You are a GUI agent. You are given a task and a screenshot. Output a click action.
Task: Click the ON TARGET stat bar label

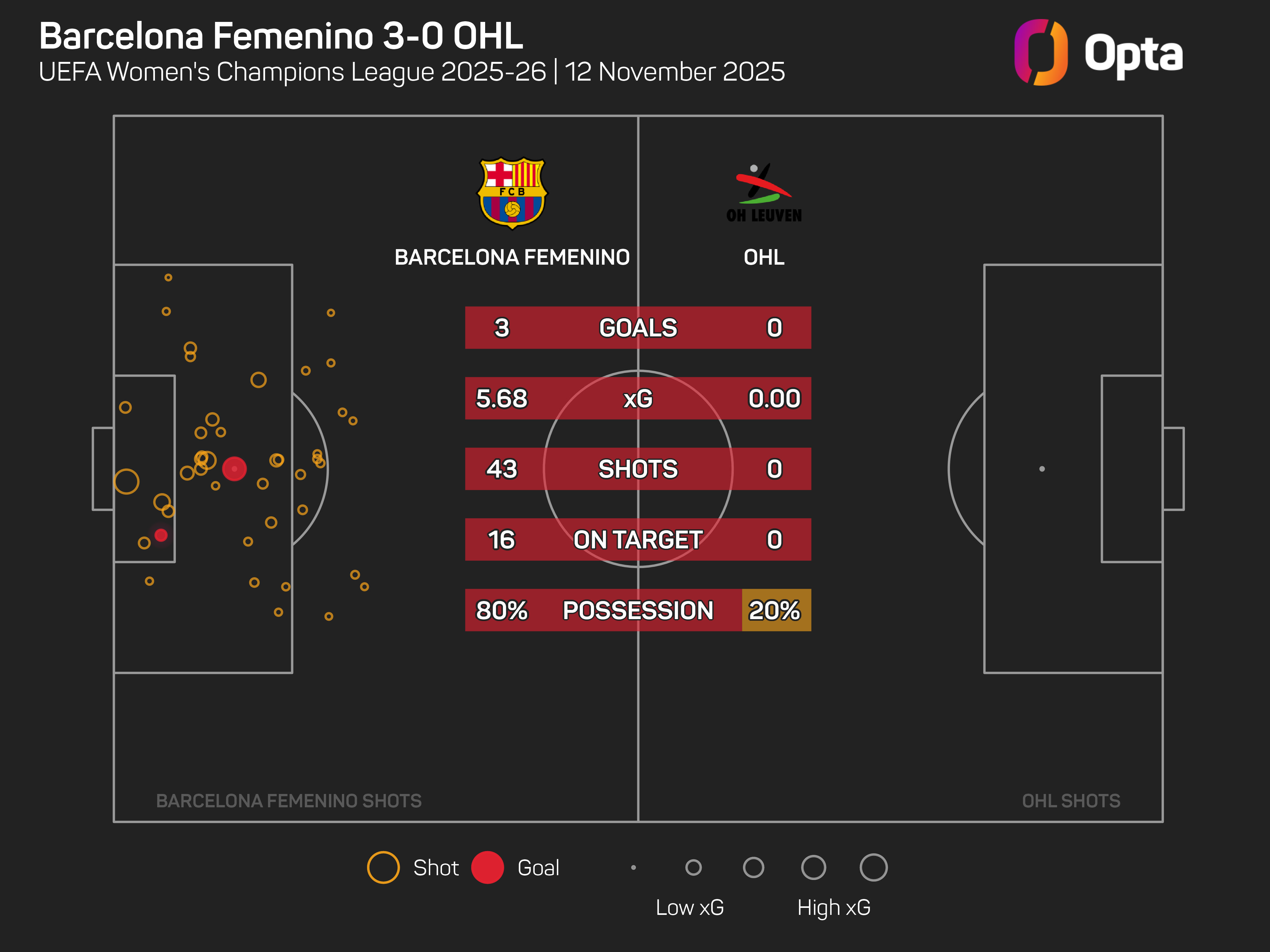click(638, 539)
